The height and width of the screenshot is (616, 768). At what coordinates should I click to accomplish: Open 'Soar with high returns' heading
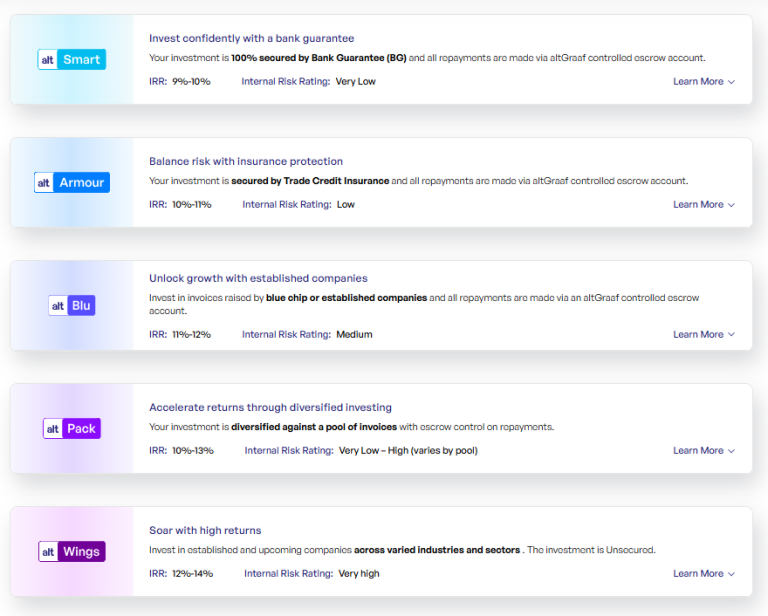coord(205,530)
